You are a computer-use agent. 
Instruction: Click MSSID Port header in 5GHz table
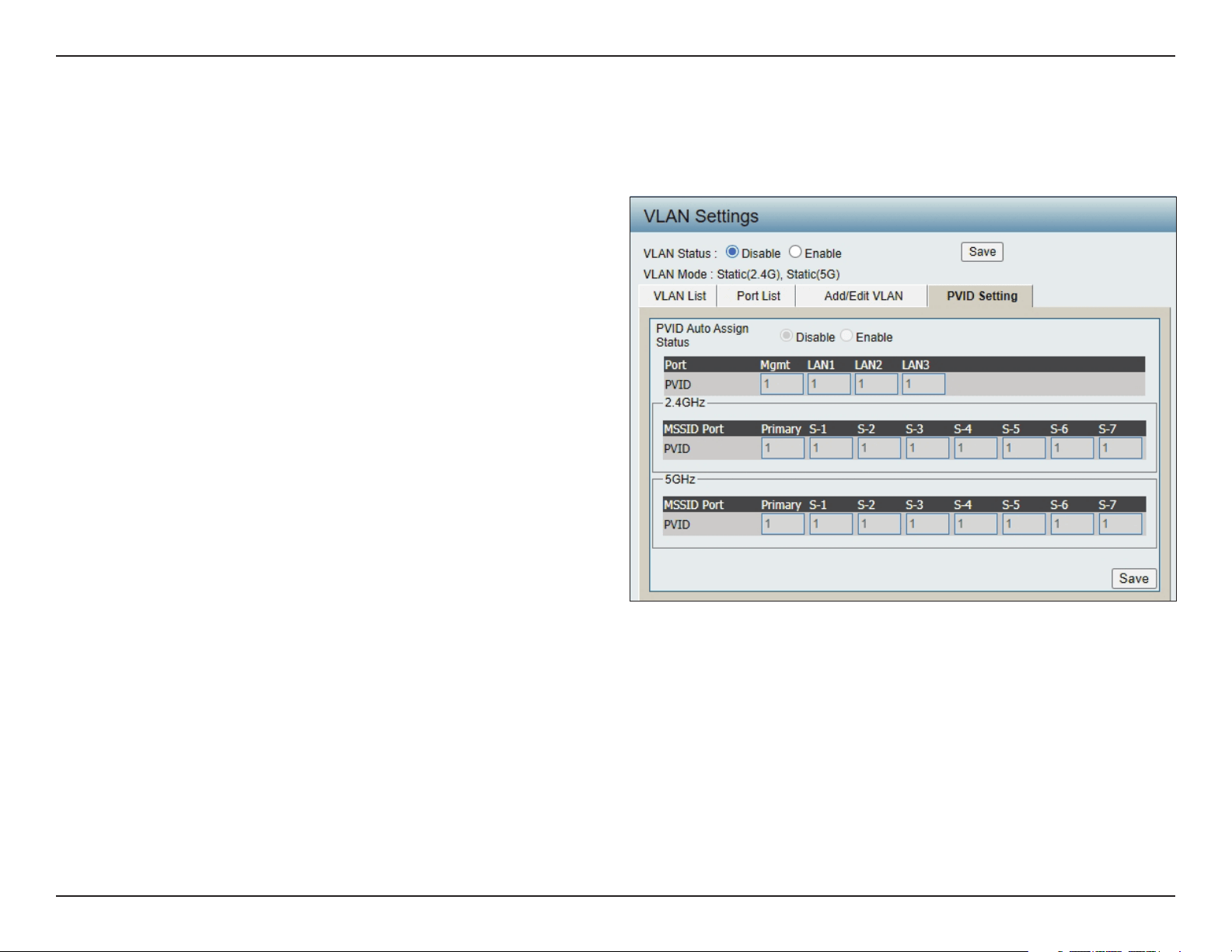click(x=693, y=505)
